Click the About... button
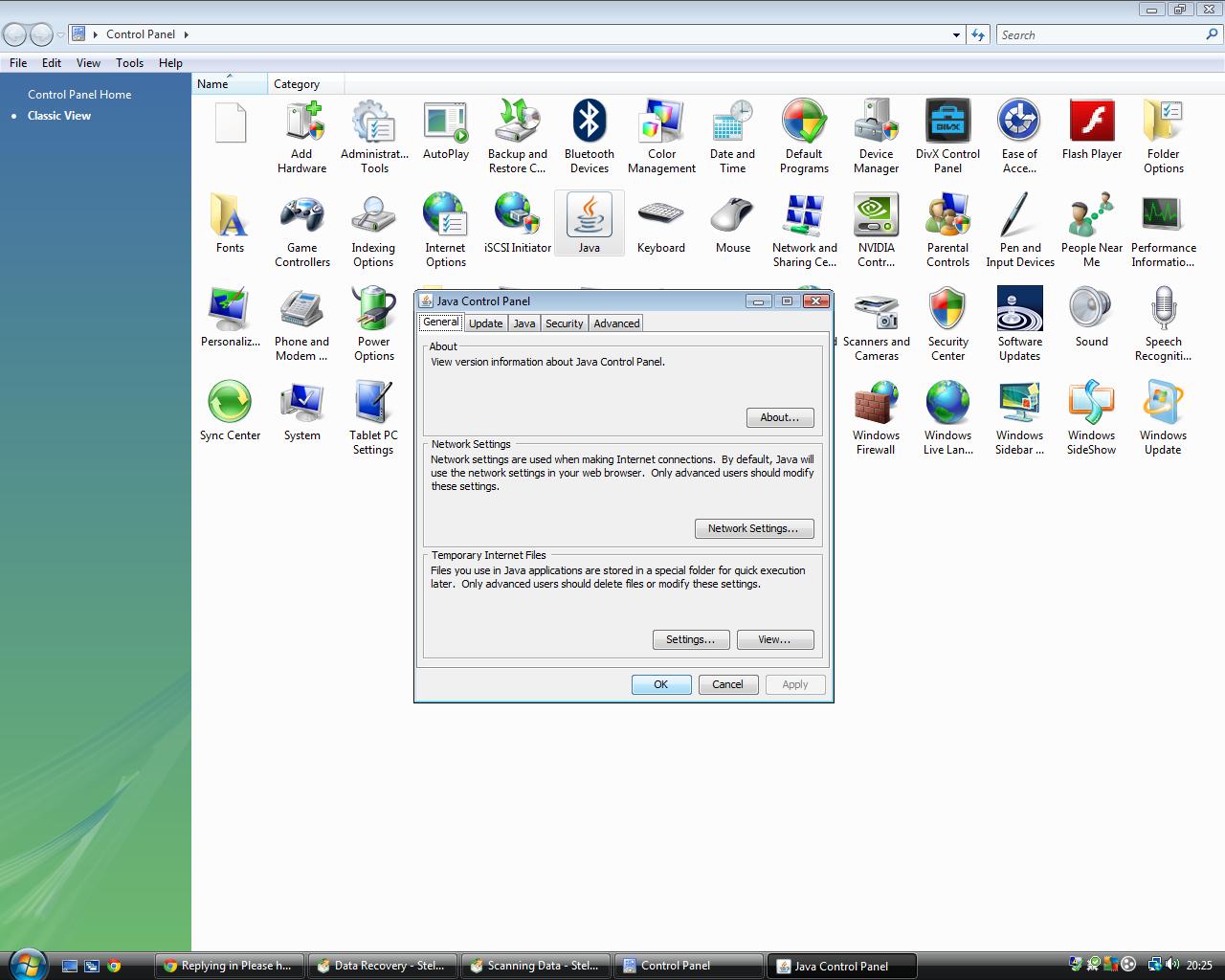 click(780, 417)
